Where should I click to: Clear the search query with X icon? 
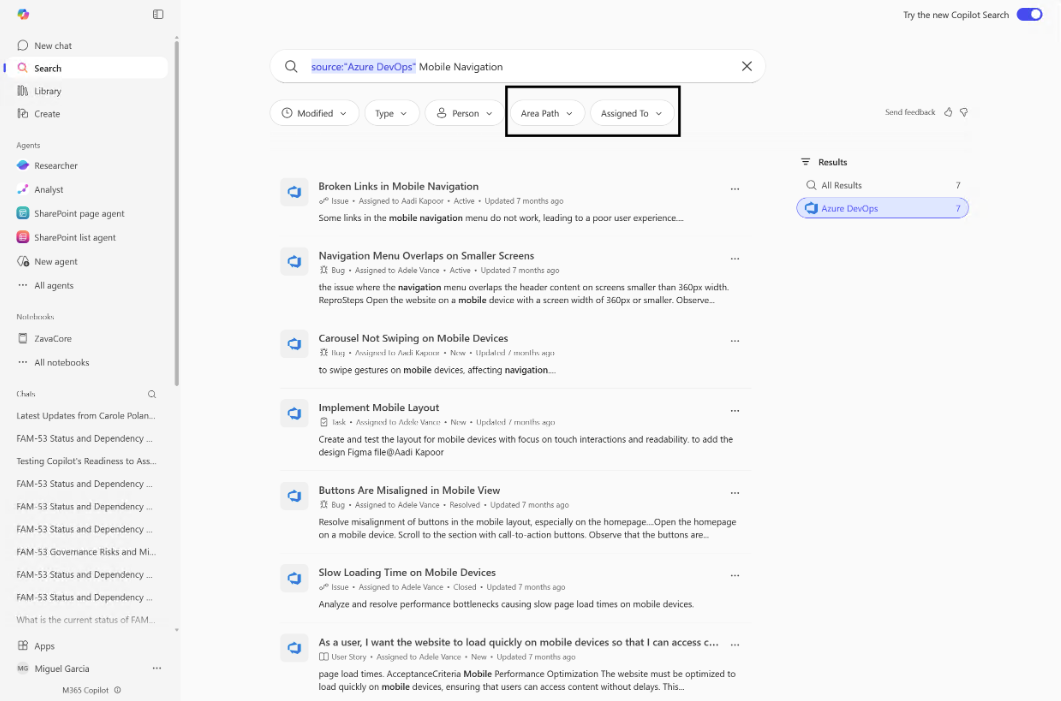[746, 66]
